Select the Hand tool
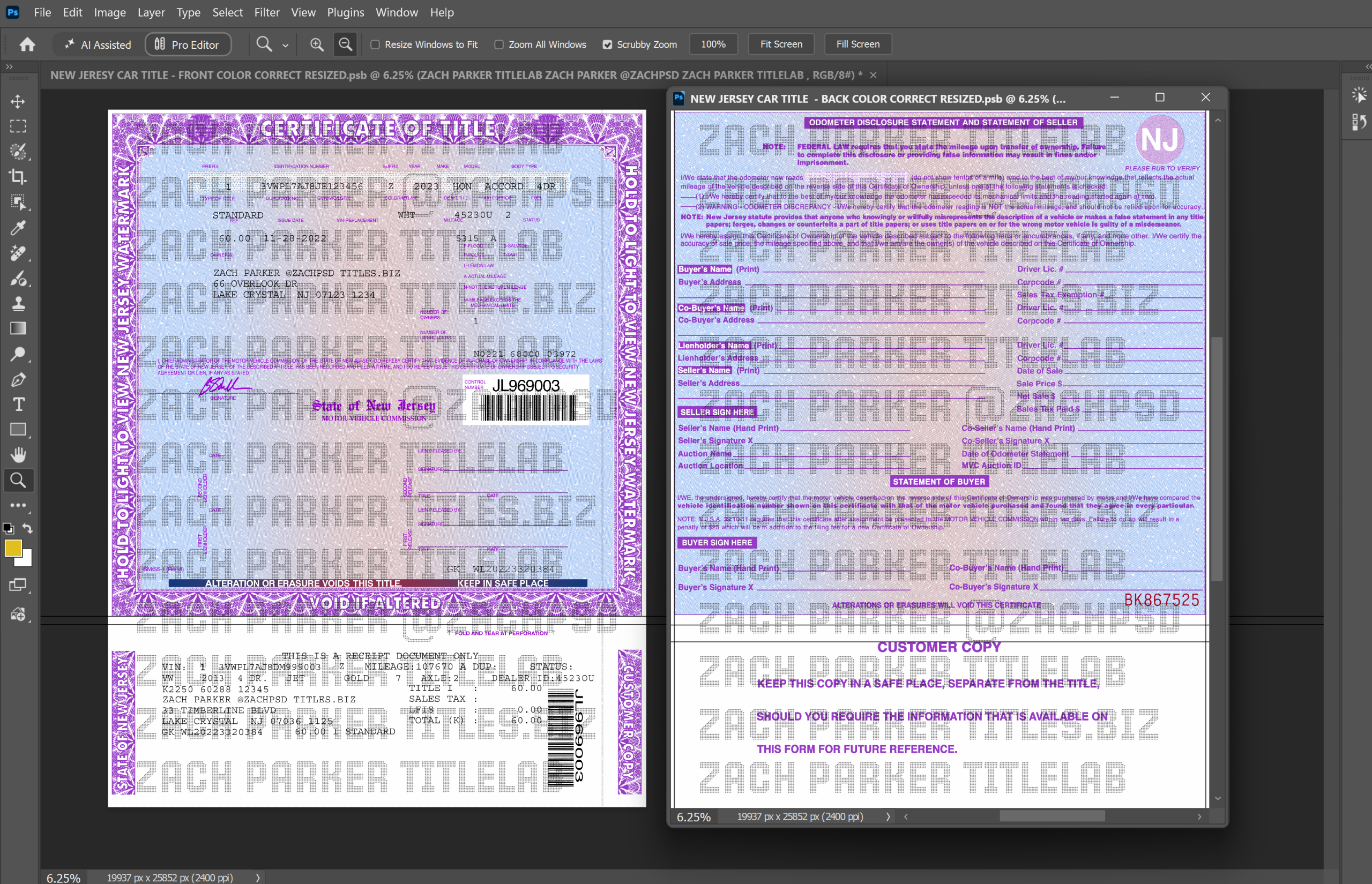Viewport: 1372px width, 884px height. [18, 455]
